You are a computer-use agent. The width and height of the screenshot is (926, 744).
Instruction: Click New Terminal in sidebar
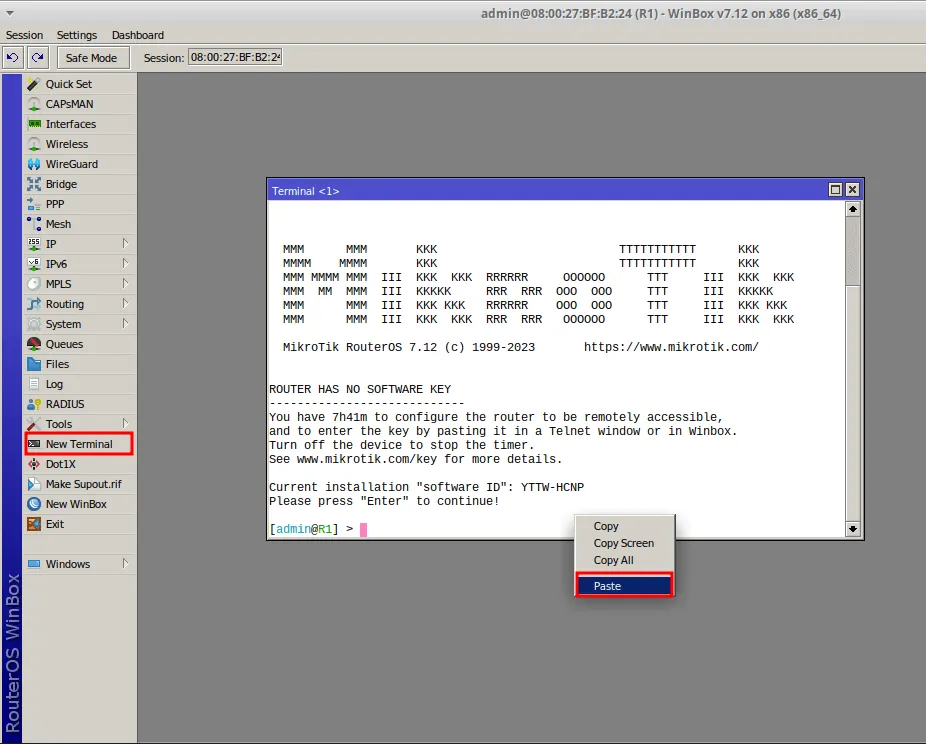(79, 444)
